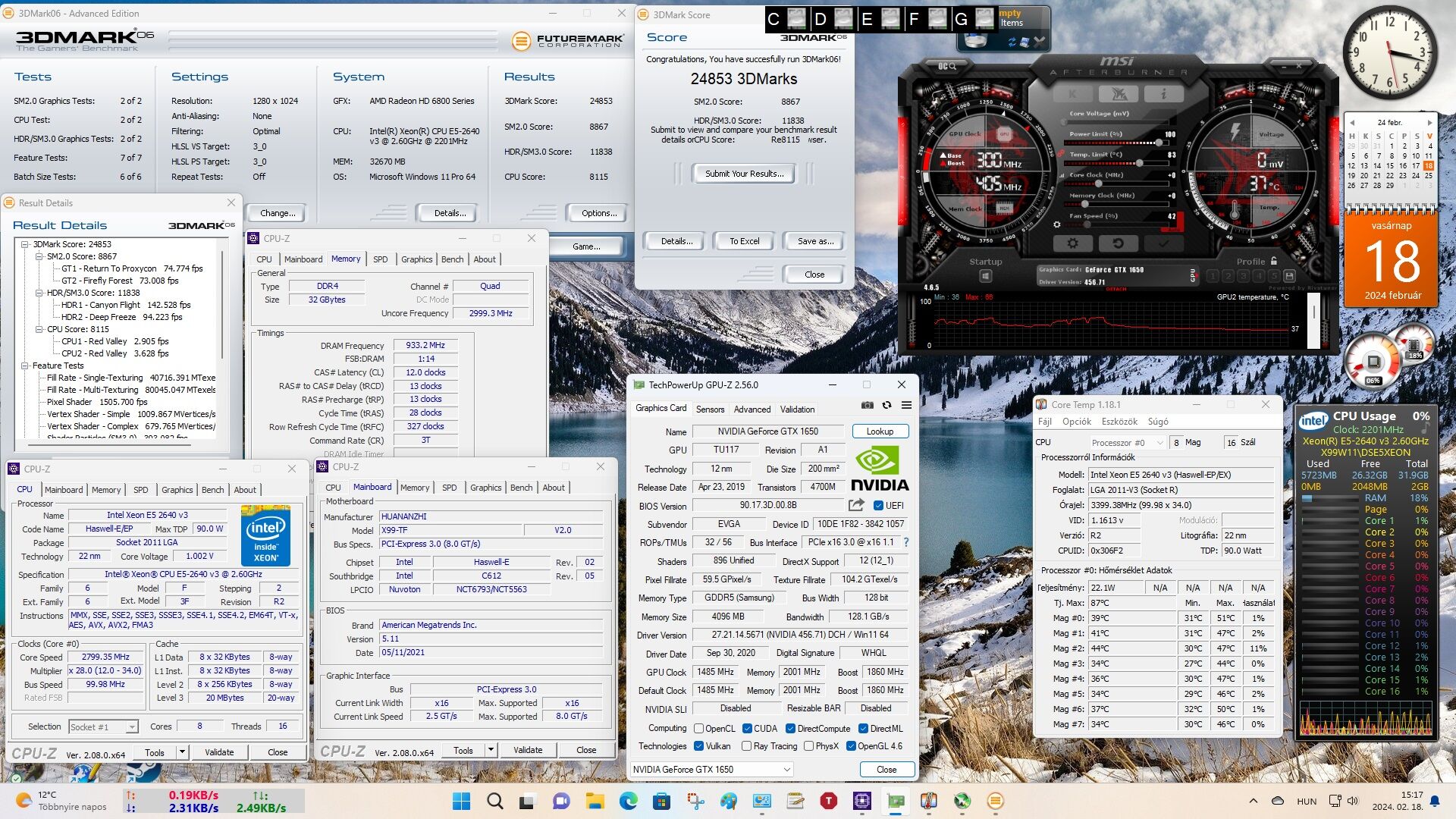
Task: Open the Afterburner information i button
Action: click(x=1163, y=94)
